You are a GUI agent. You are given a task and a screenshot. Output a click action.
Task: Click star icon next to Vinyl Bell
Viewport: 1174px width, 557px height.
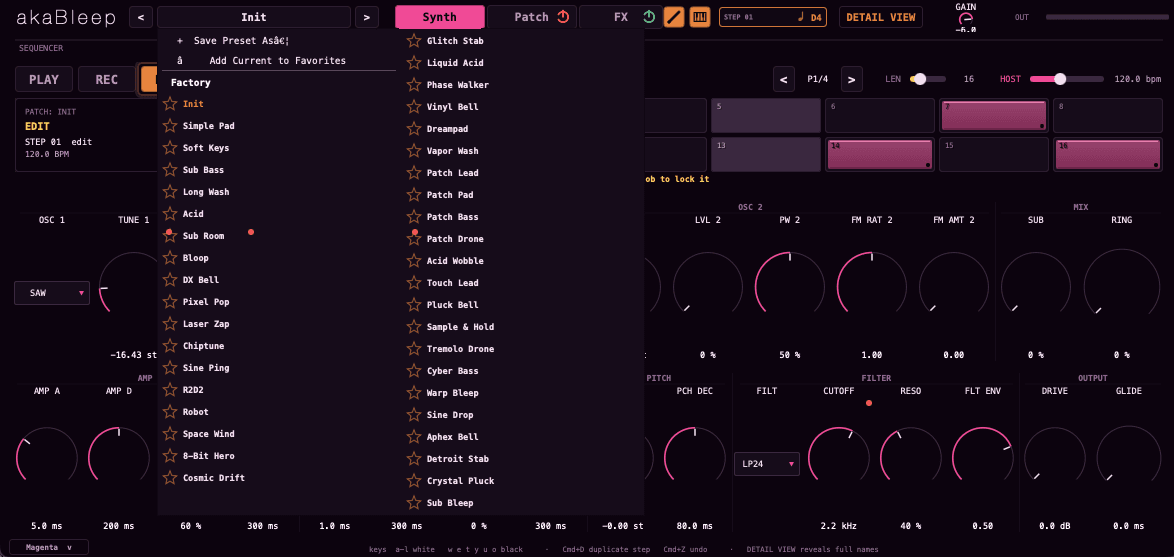click(414, 106)
